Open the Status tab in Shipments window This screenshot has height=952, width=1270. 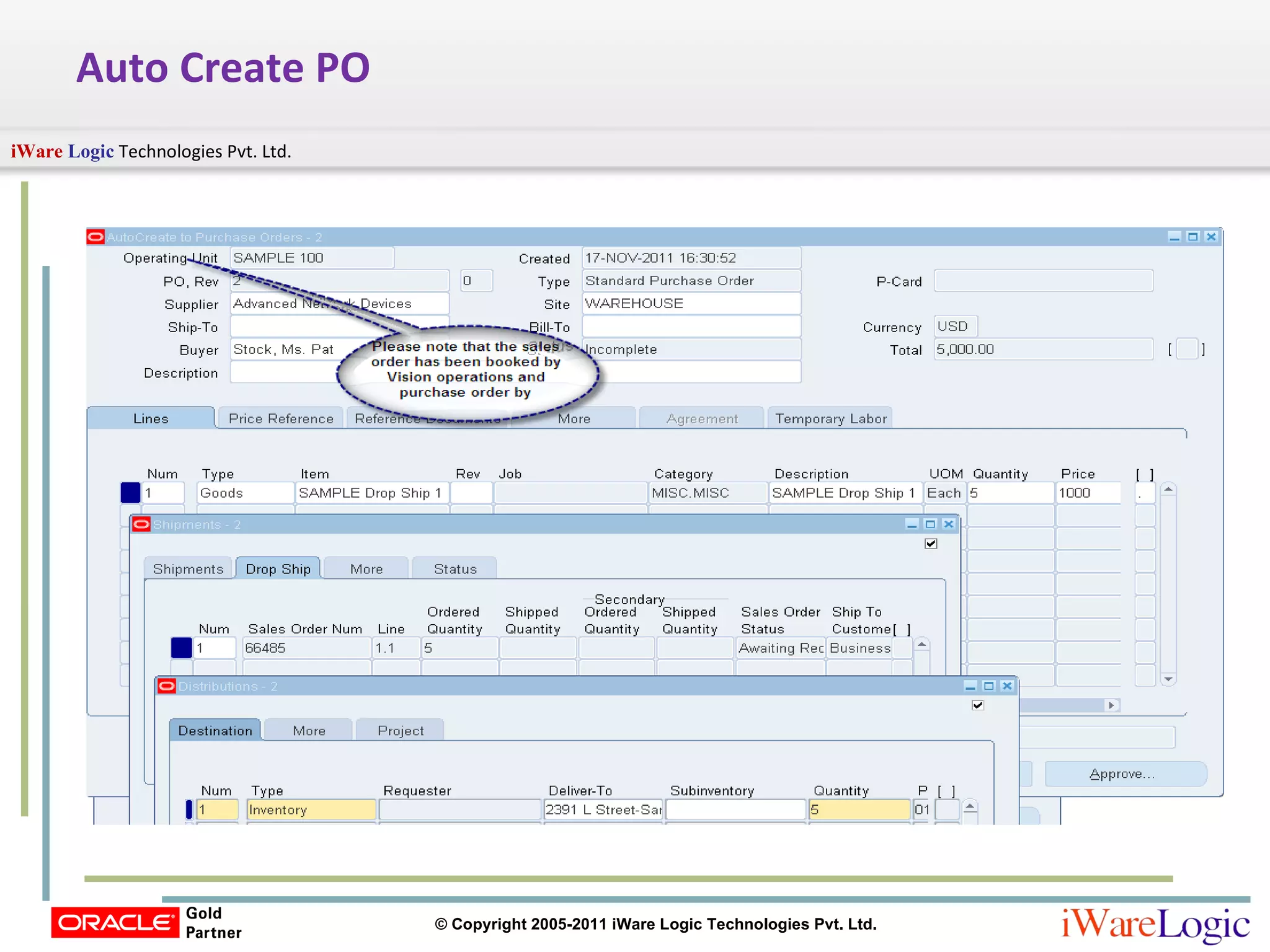click(455, 568)
